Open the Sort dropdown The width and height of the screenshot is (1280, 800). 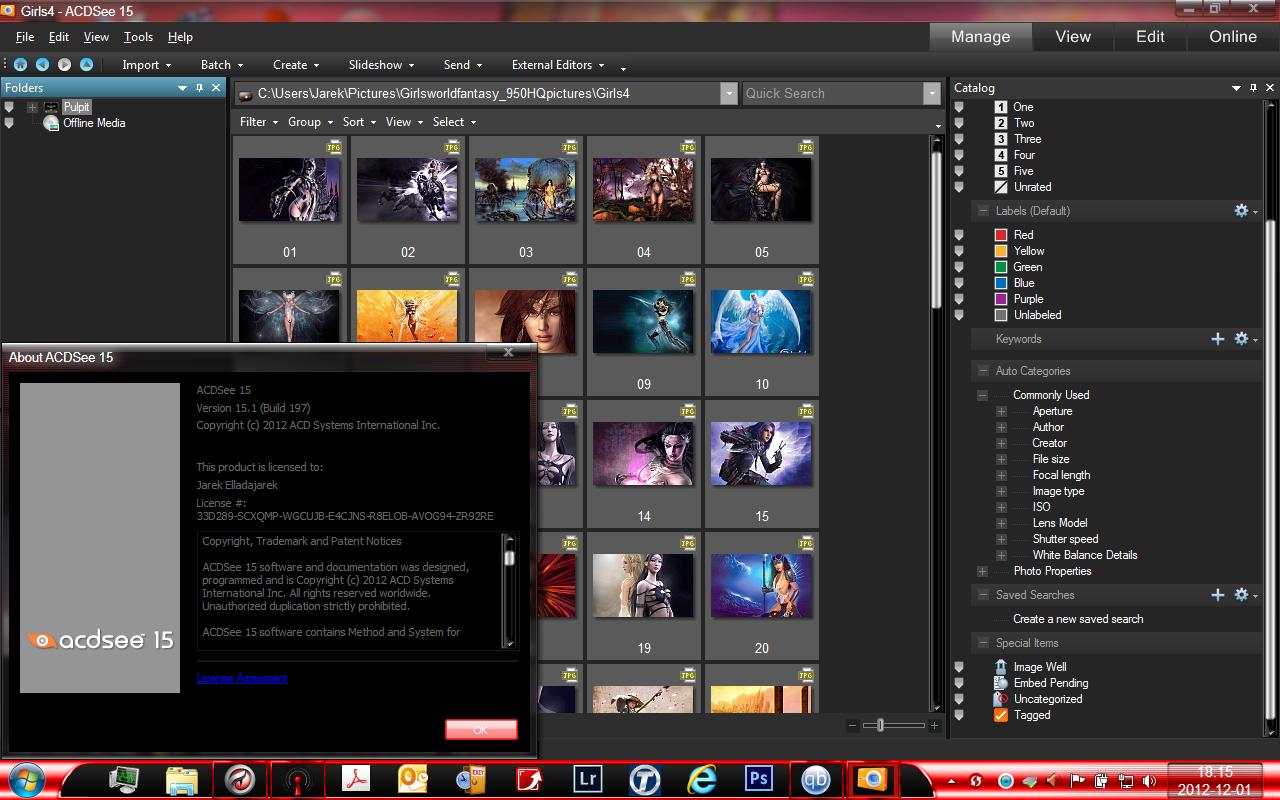(359, 122)
